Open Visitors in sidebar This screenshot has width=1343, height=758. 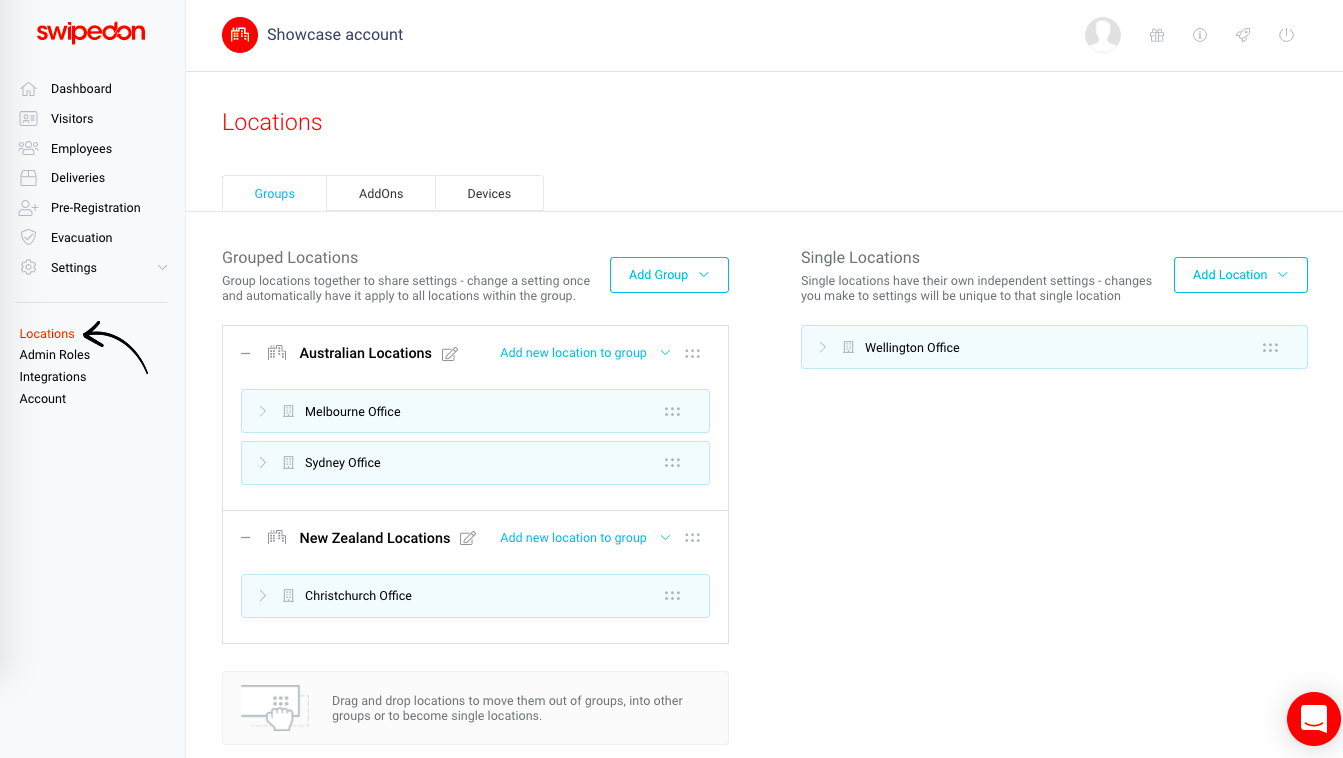(x=72, y=118)
